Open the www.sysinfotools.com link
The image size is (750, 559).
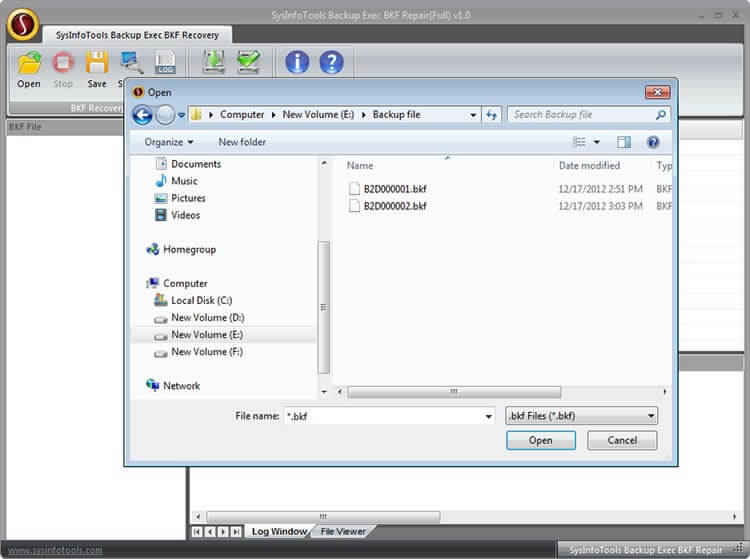(55, 550)
